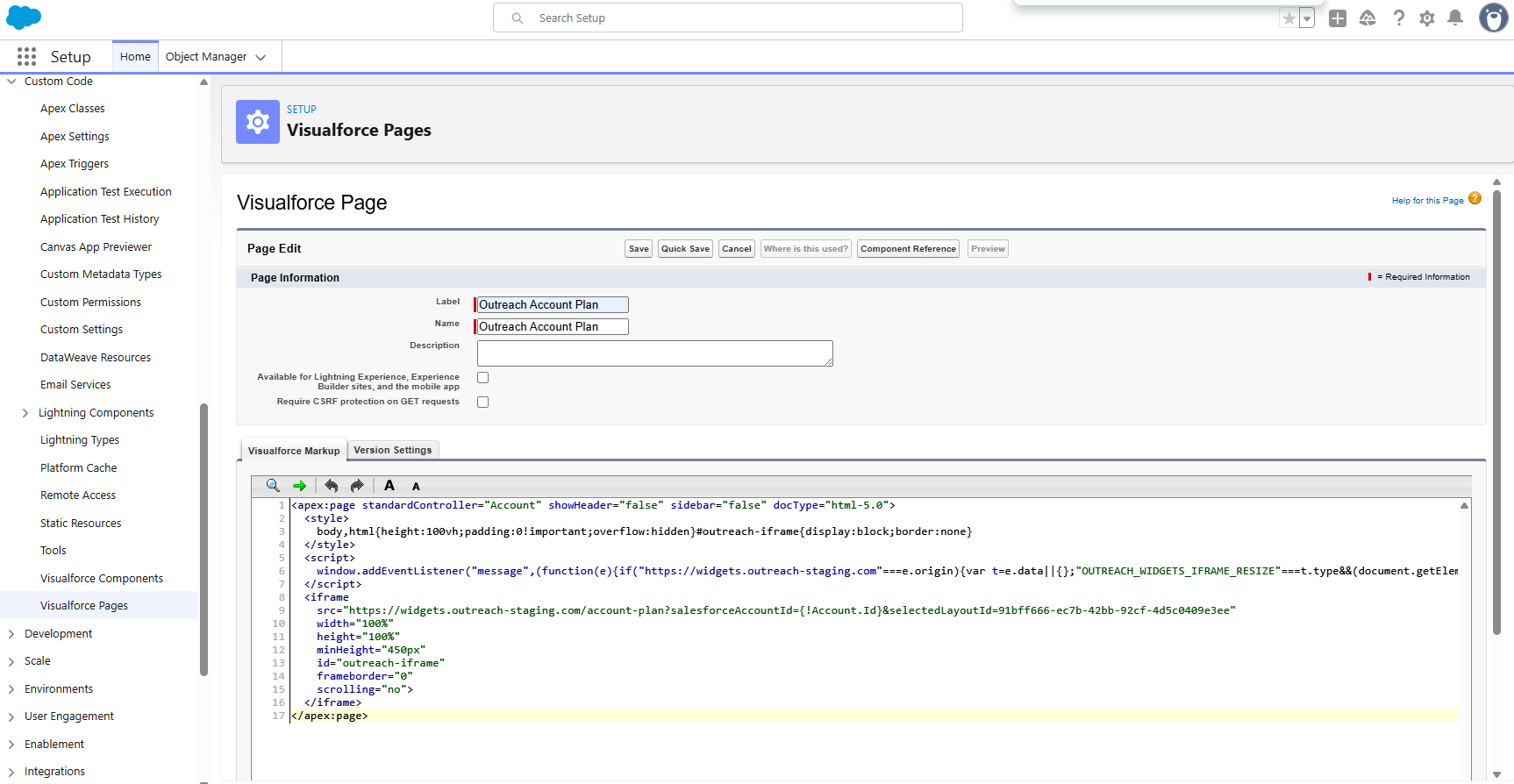The image size is (1514, 784).
Task: Open Visualforce Components in sidebar
Action: [102, 579]
